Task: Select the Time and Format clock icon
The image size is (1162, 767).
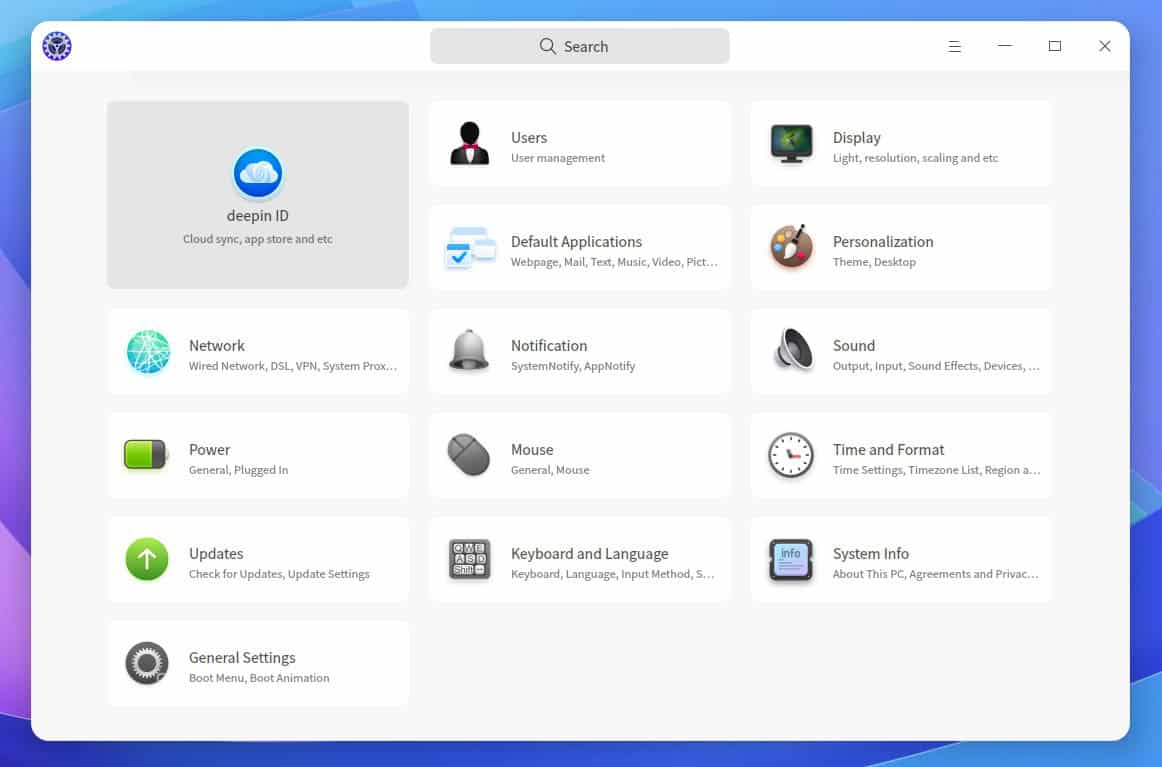Action: click(790, 455)
